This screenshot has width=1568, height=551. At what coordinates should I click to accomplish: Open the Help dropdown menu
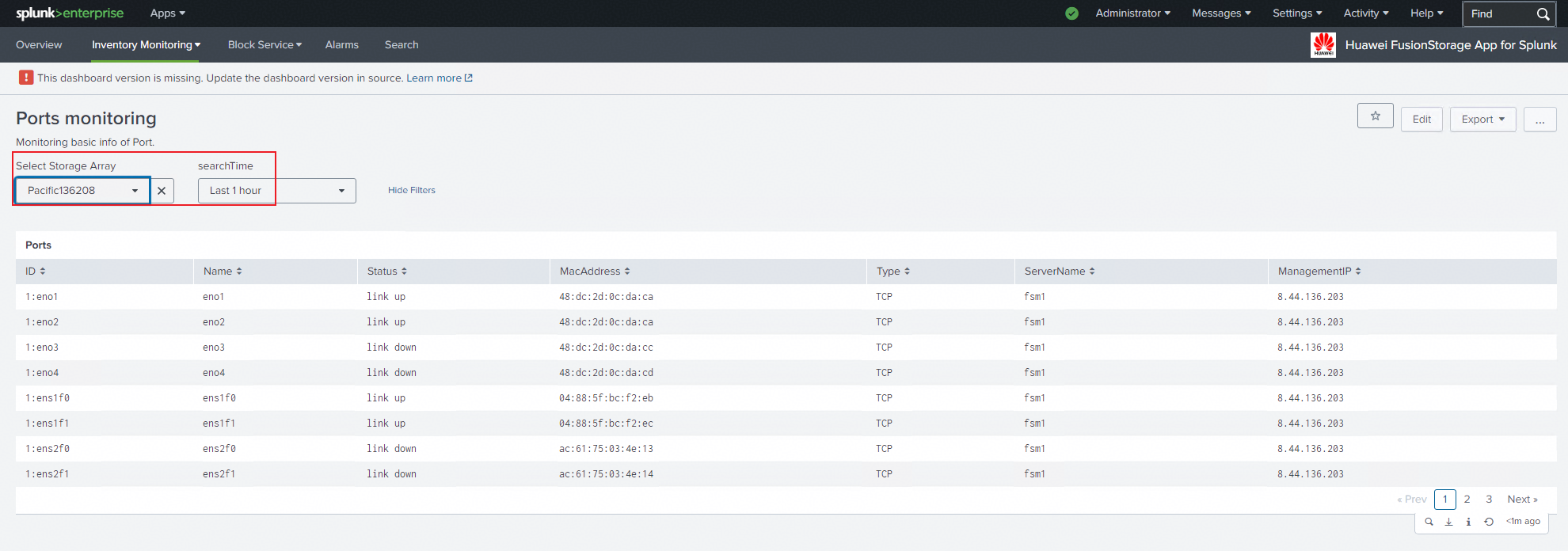1427,13
